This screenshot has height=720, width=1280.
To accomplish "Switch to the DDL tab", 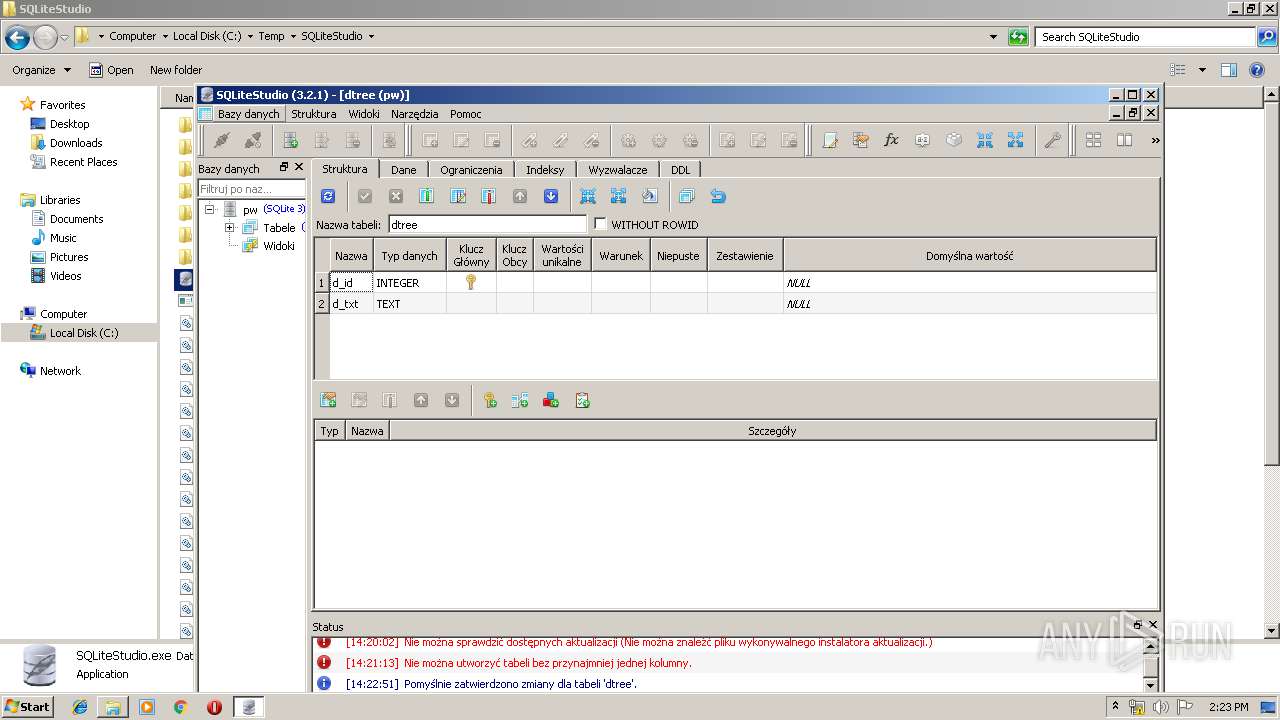I will click(680, 170).
